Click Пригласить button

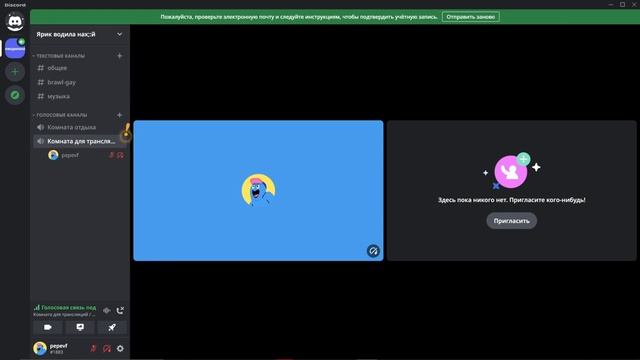click(511, 221)
